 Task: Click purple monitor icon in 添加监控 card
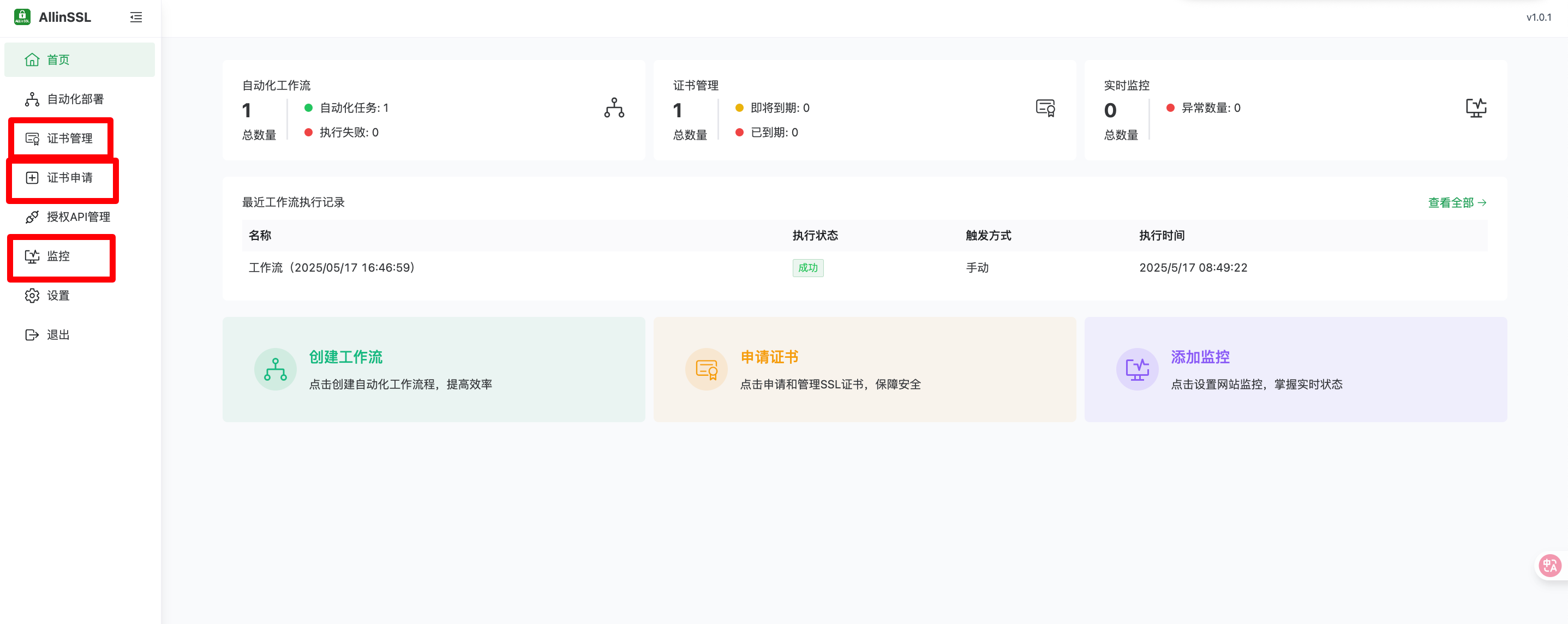pyautogui.click(x=1137, y=369)
